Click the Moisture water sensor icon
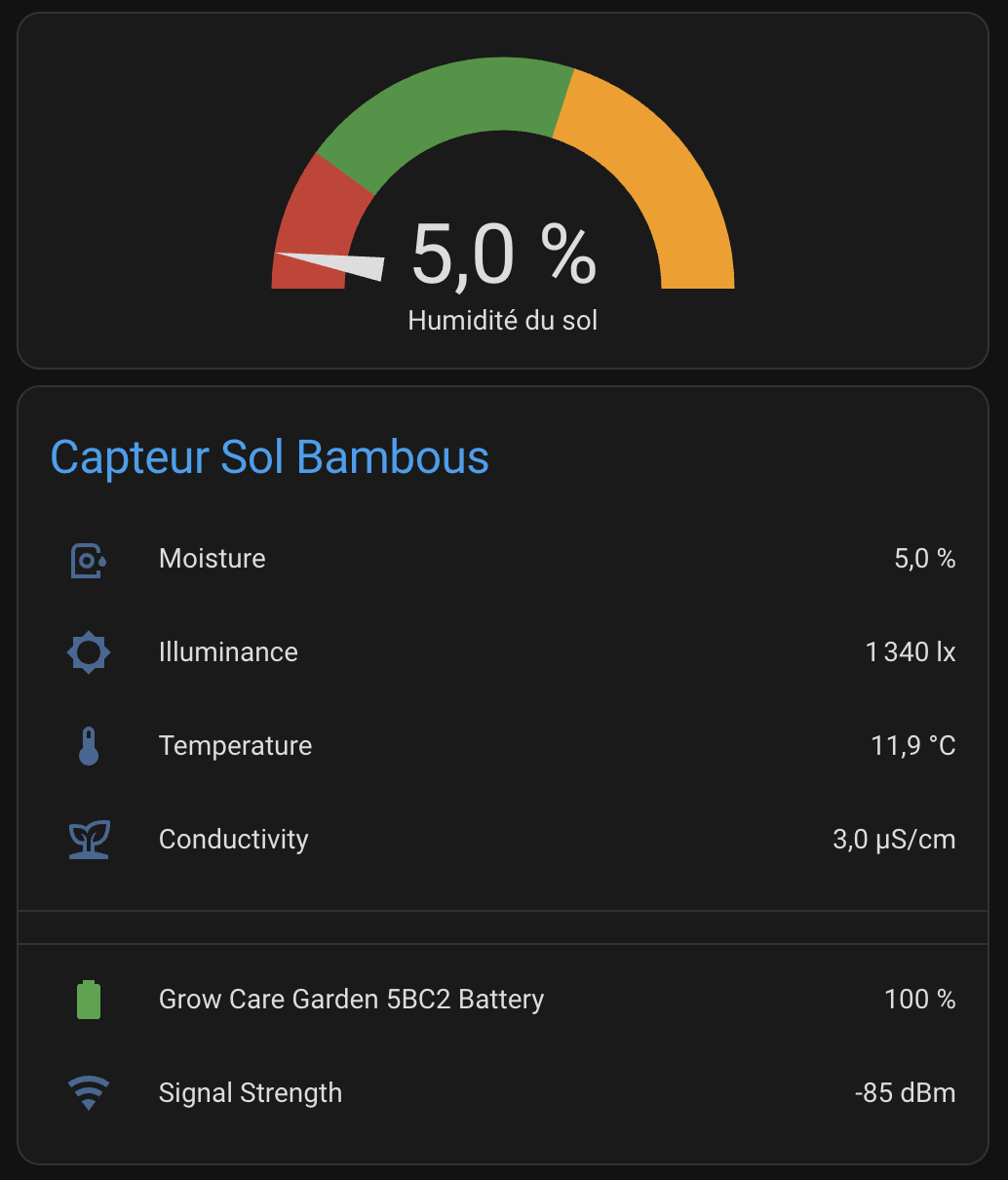Viewport: 1008px width, 1180px height. pyautogui.click(x=88, y=560)
